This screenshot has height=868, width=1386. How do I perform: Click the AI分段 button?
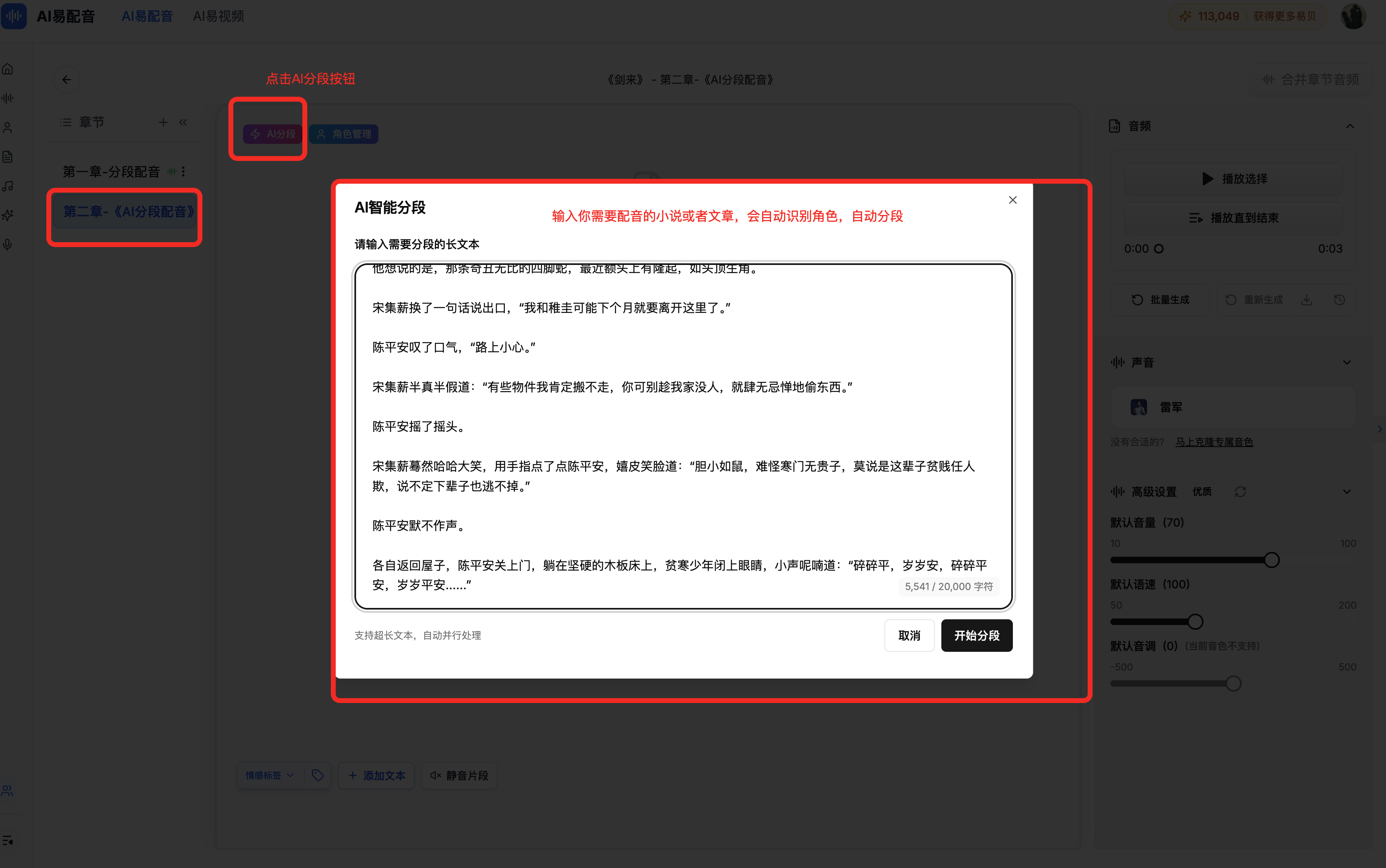click(273, 135)
